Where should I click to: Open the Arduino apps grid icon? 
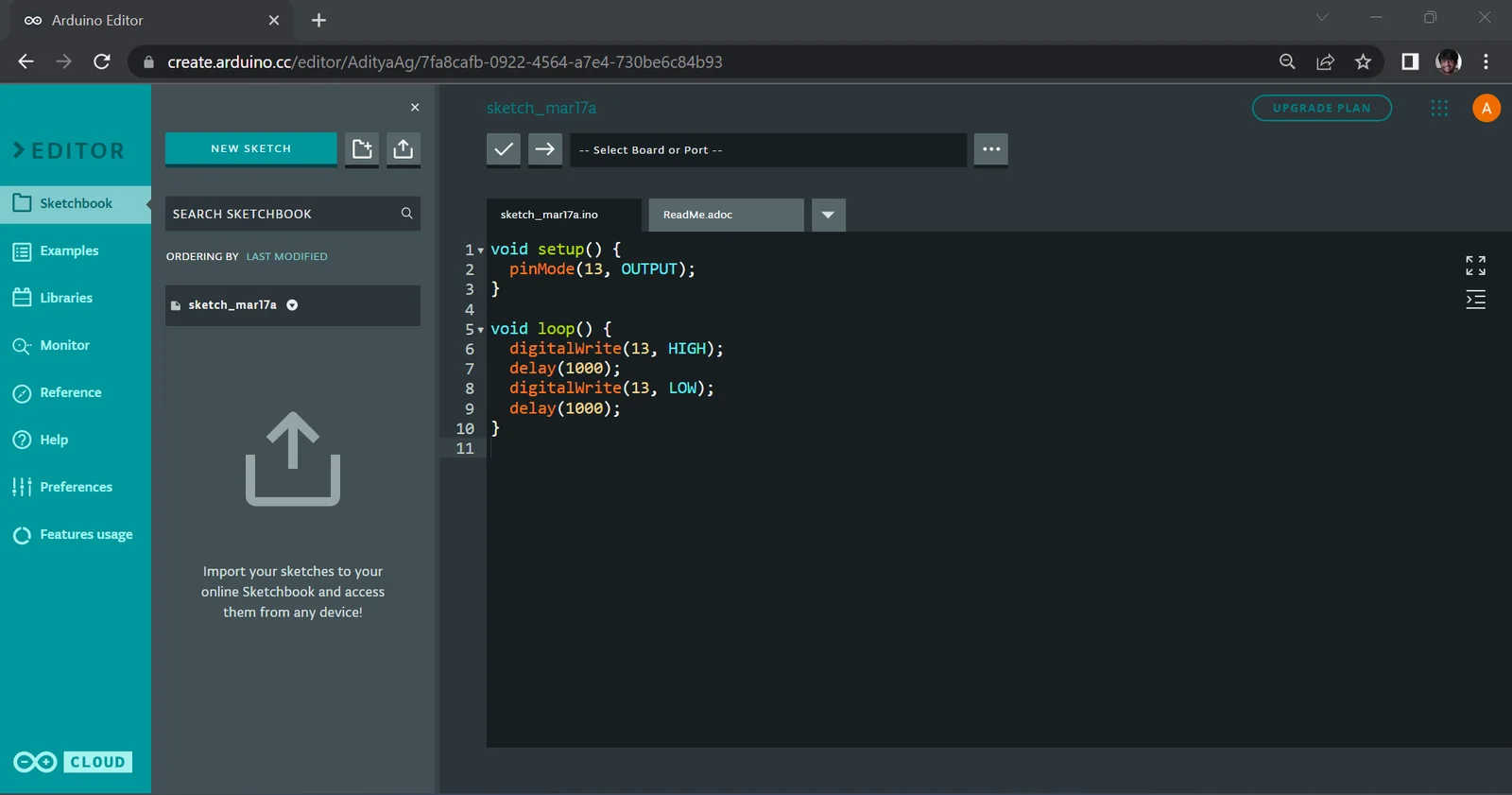(1439, 108)
